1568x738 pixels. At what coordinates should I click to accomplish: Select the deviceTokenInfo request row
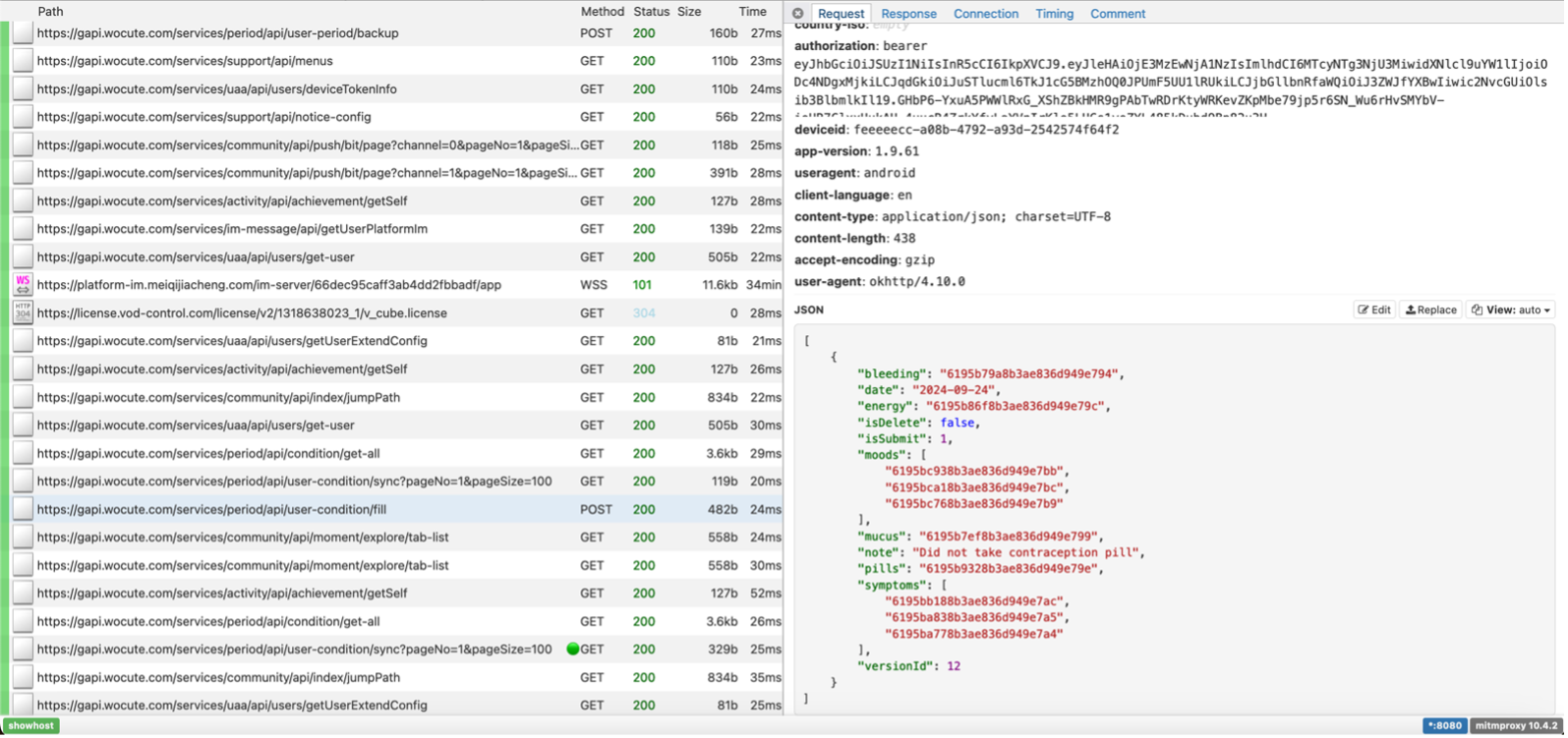(295, 89)
